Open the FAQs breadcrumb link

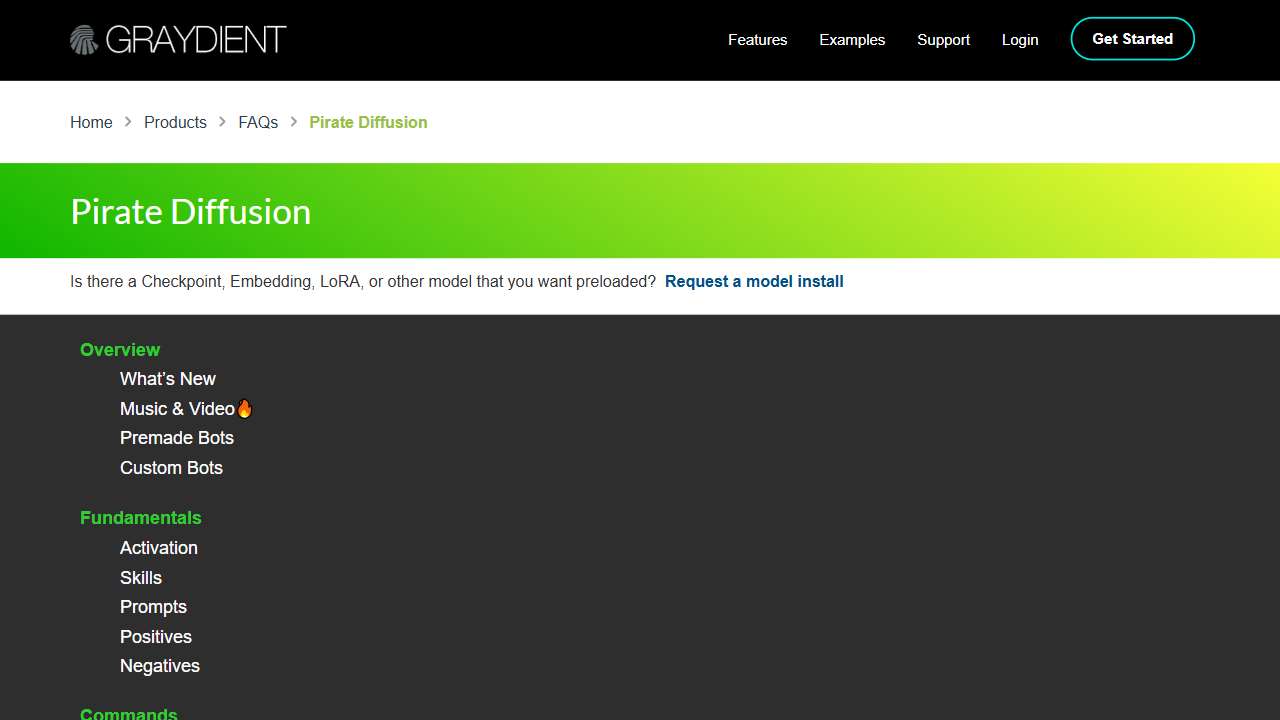(258, 122)
